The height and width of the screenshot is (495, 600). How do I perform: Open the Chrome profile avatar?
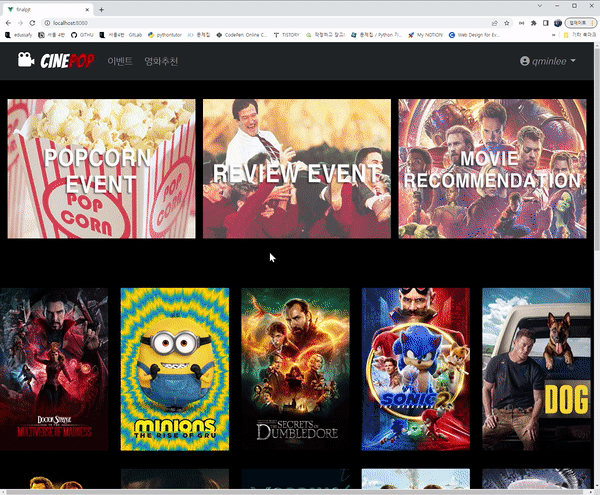(x=558, y=23)
